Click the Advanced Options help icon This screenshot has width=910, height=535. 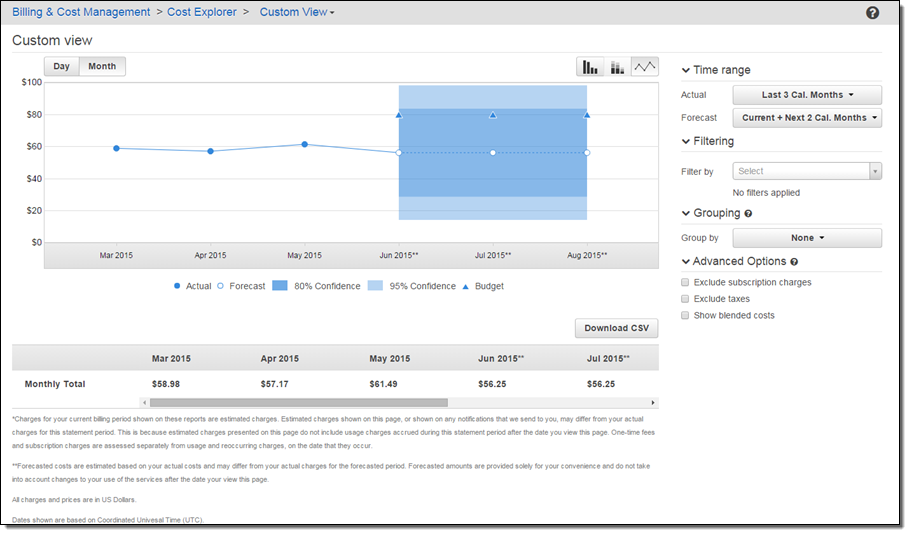794,261
